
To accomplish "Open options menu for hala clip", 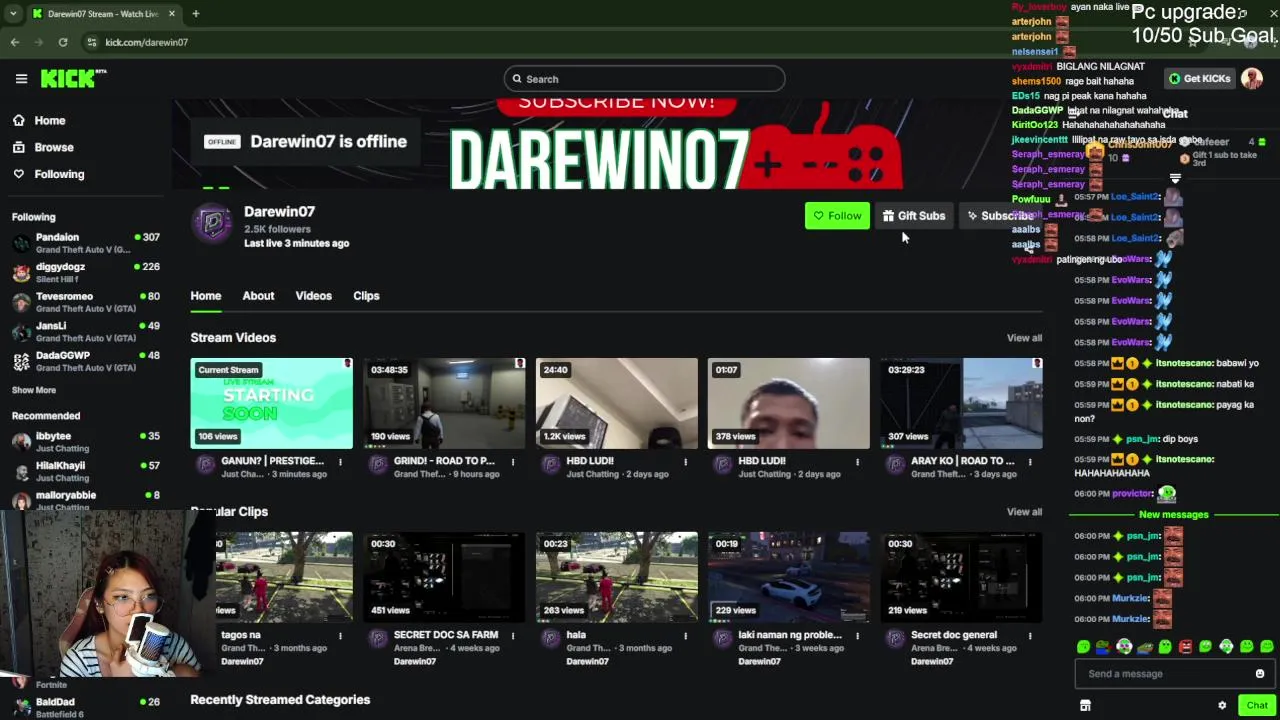I will (x=685, y=636).
